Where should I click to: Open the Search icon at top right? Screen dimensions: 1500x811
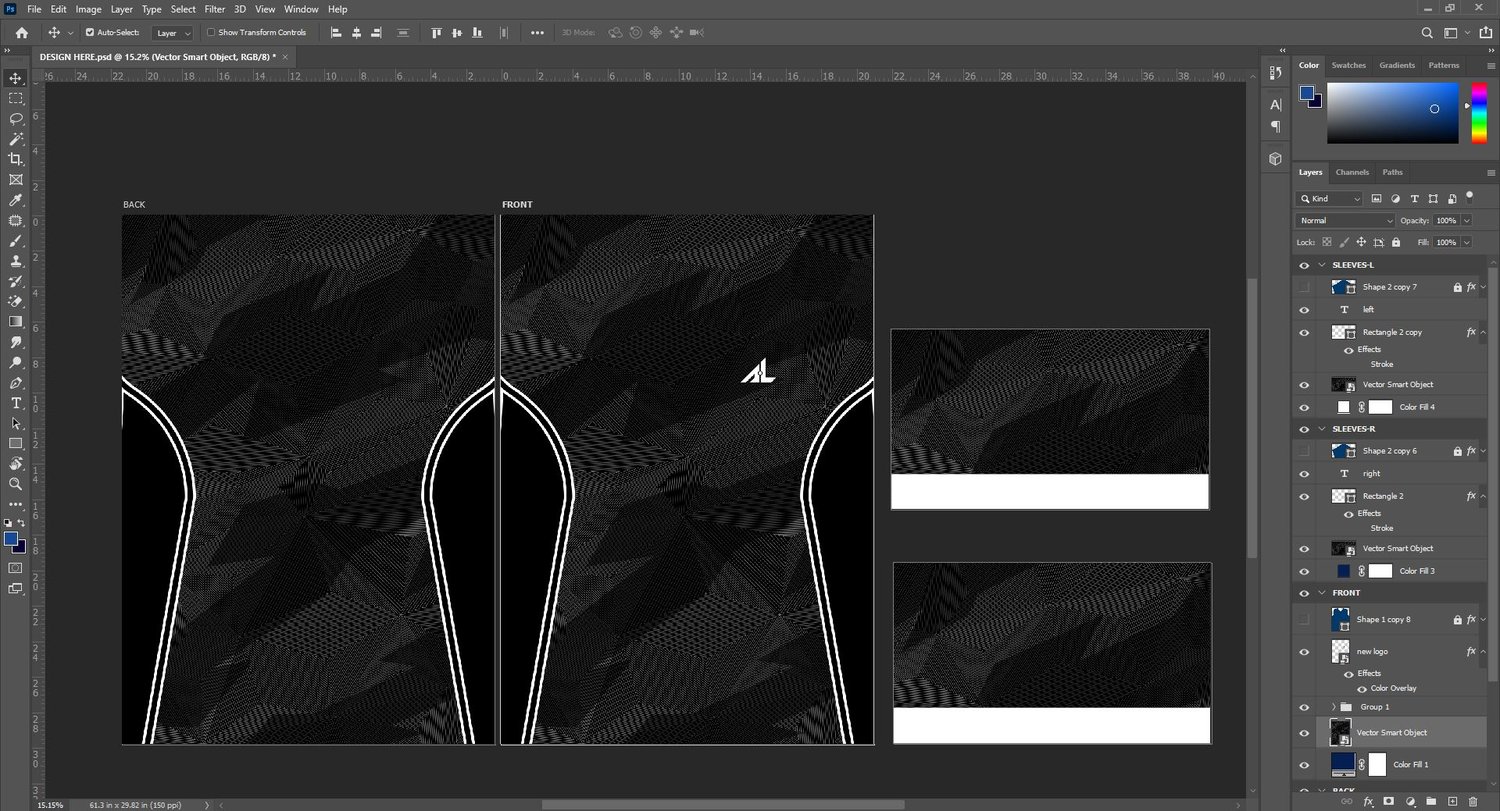[x=1427, y=32]
